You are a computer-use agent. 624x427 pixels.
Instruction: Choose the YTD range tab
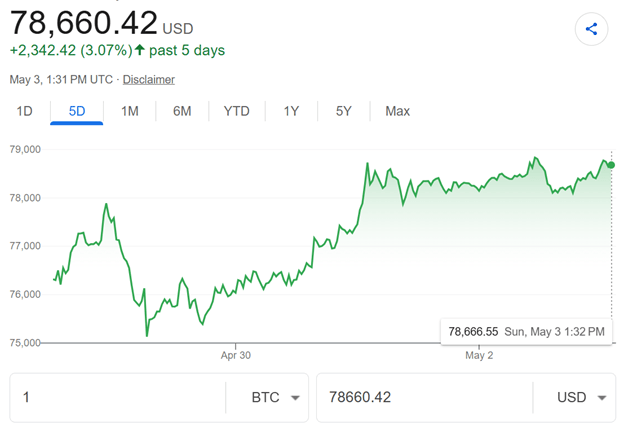(237, 111)
